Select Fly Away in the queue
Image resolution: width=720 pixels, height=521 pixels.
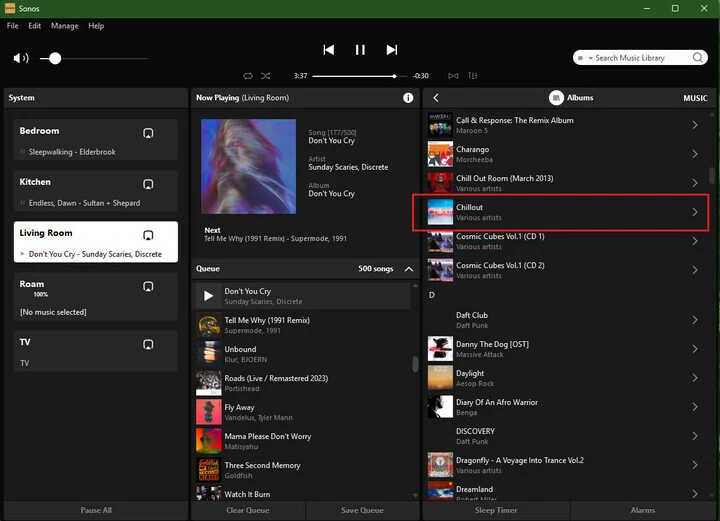coord(304,412)
